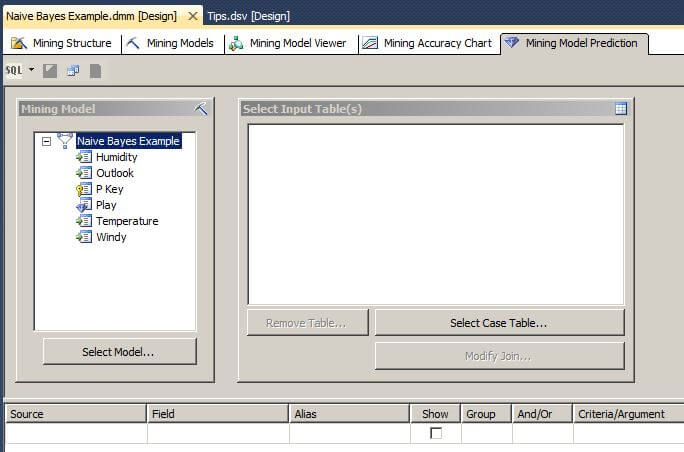Select the P Key column in the tree
This screenshot has height=452, width=684.
tap(109, 189)
